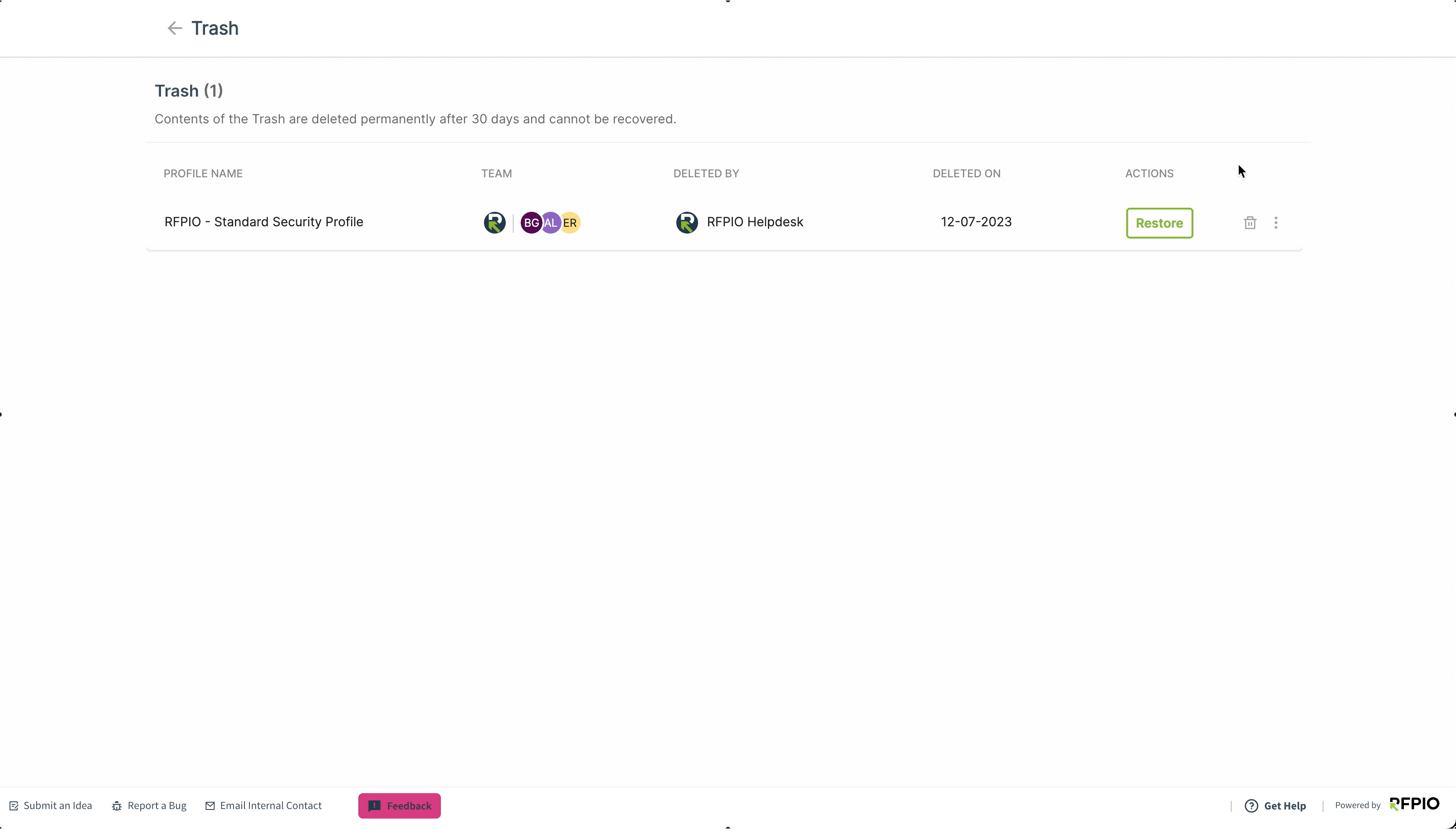Open the Feedback button
The image size is (1456, 829).
tap(399, 806)
